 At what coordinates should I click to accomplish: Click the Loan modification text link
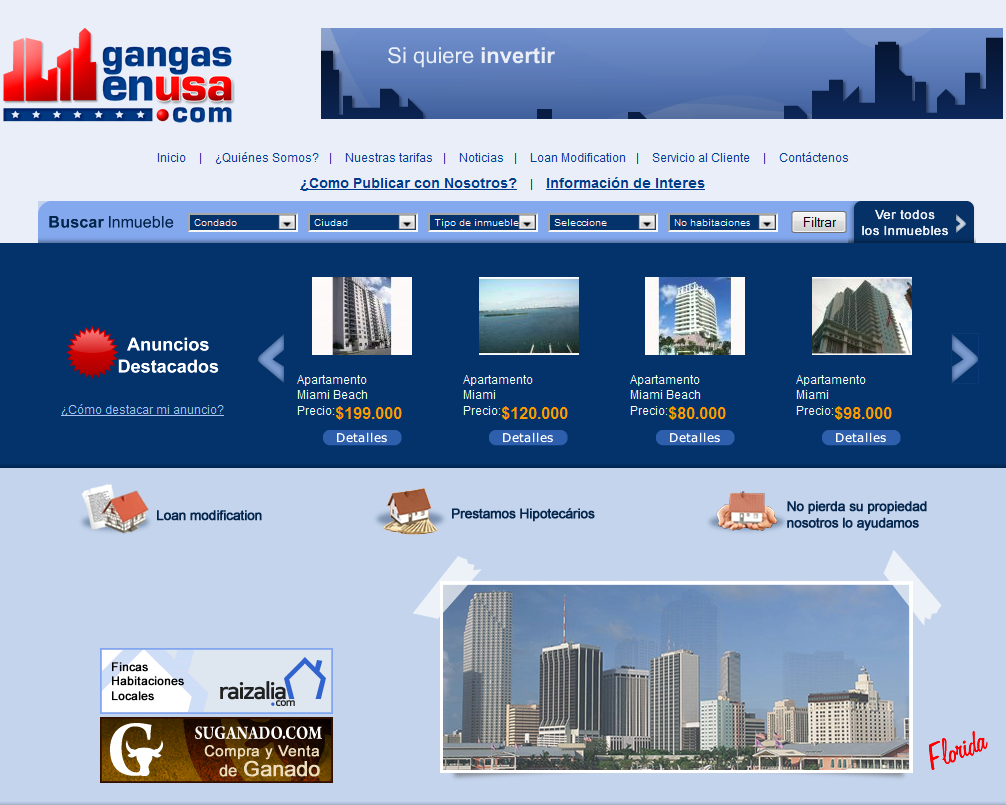click(209, 516)
